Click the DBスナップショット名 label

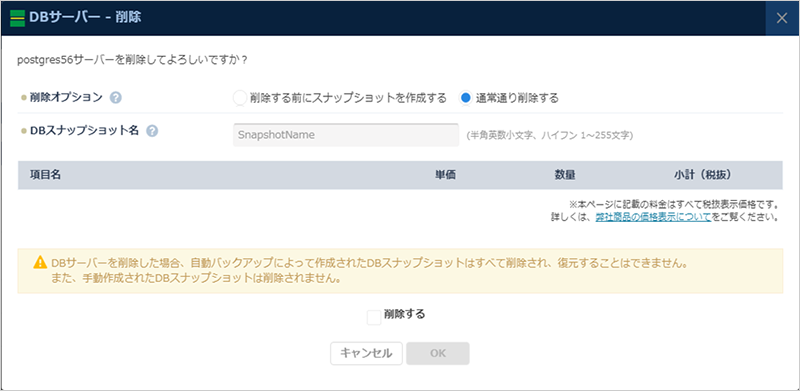84,131
